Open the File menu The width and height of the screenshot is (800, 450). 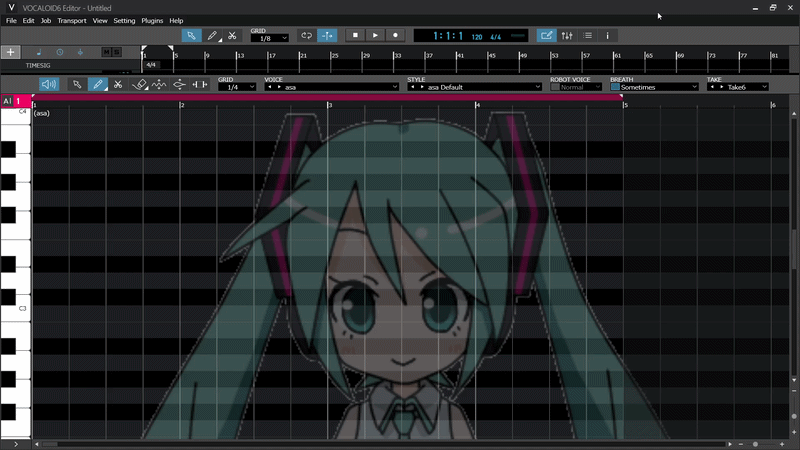pyautogui.click(x=11, y=20)
